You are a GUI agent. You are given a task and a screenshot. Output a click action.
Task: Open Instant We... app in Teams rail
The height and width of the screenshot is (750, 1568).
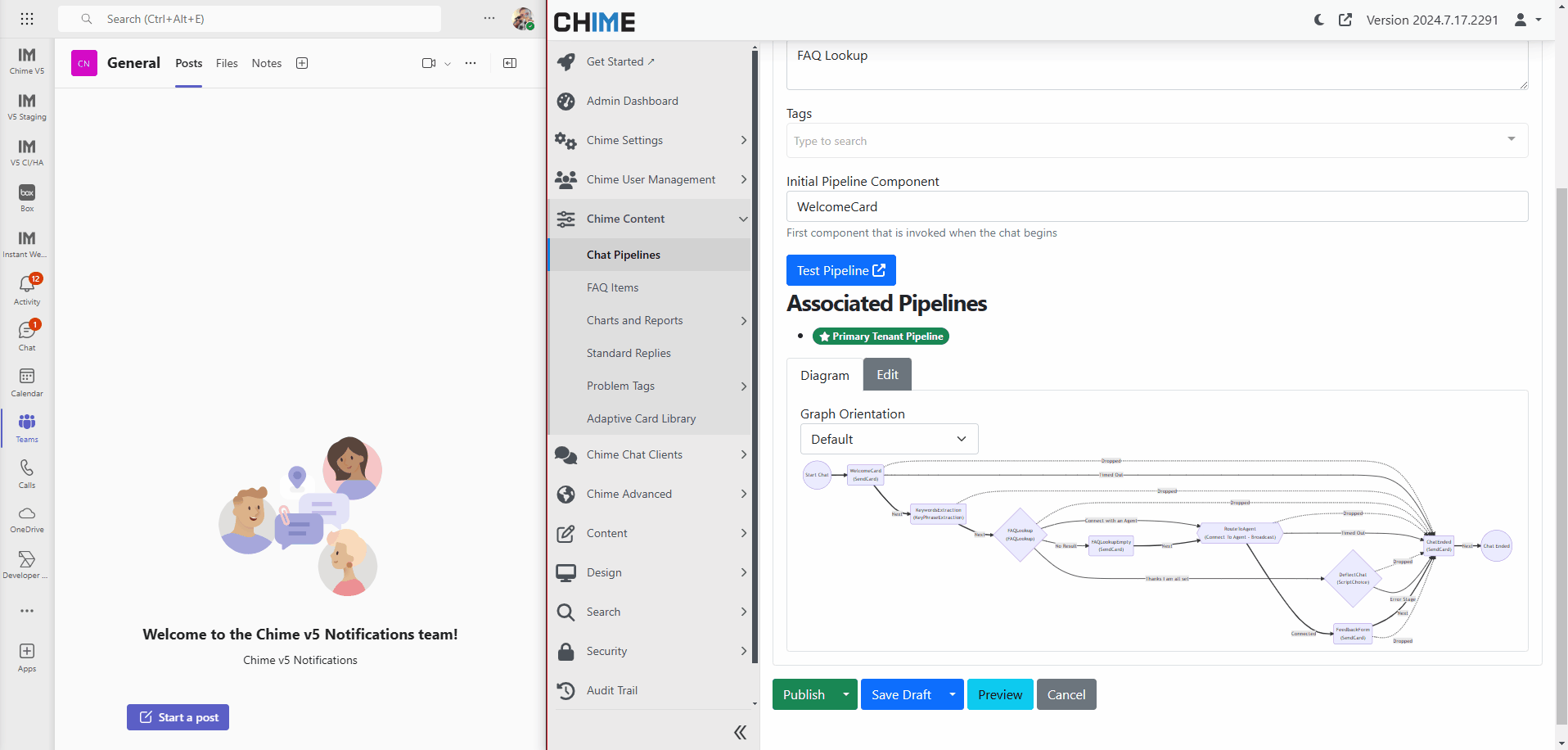[x=27, y=244]
